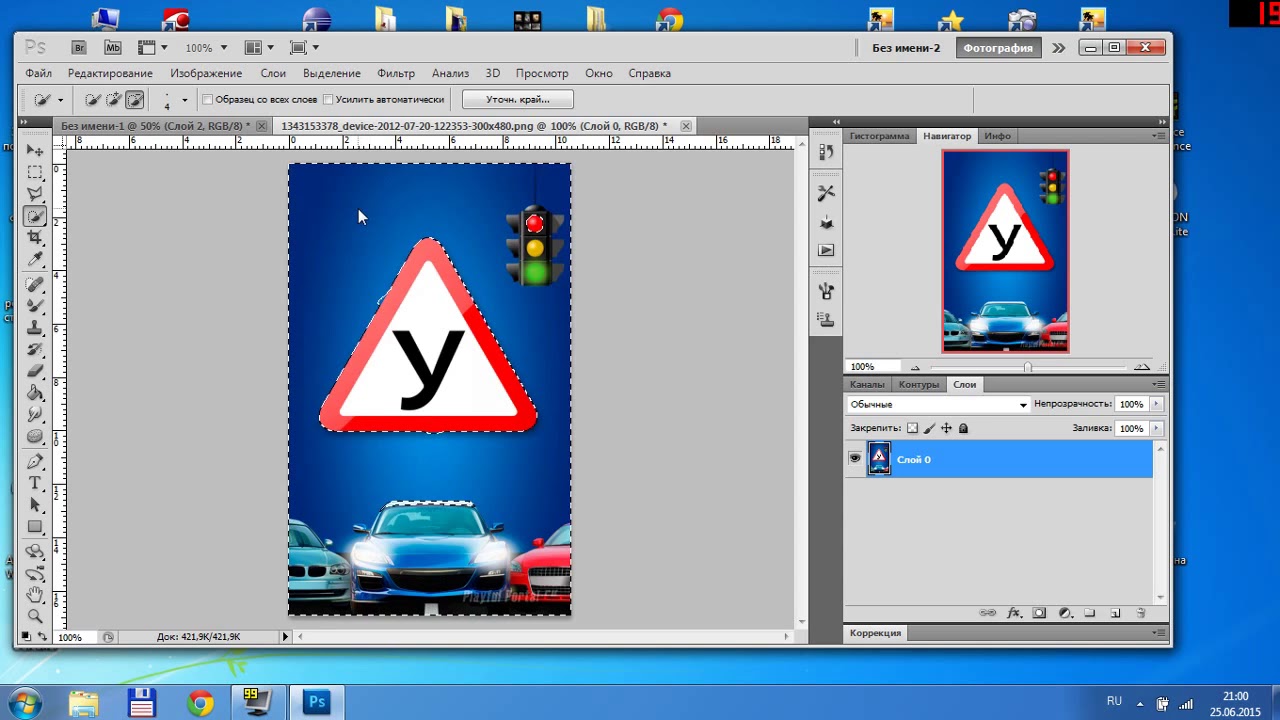Click the Navigator preview thumbnail
The width and height of the screenshot is (1280, 720).
pyautogui.click(x=1005, y=251)
